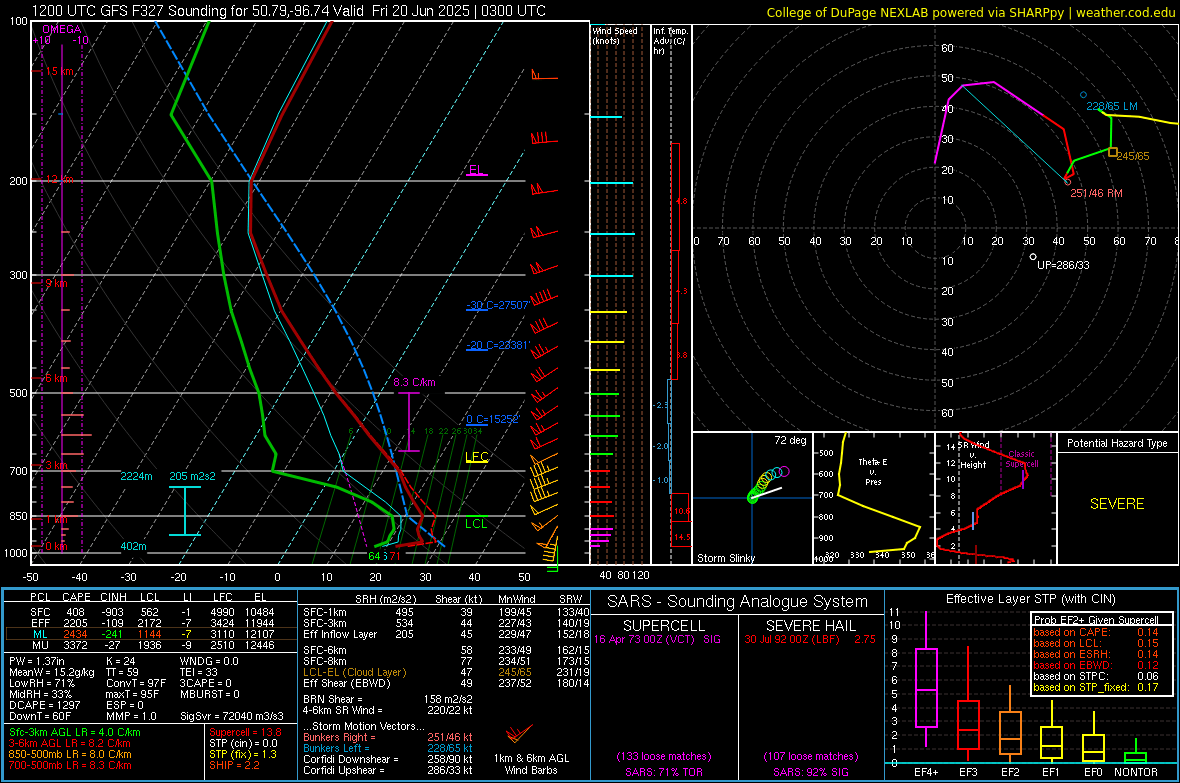Click the Sfc-3km AGL LR value

click(75, 732)
